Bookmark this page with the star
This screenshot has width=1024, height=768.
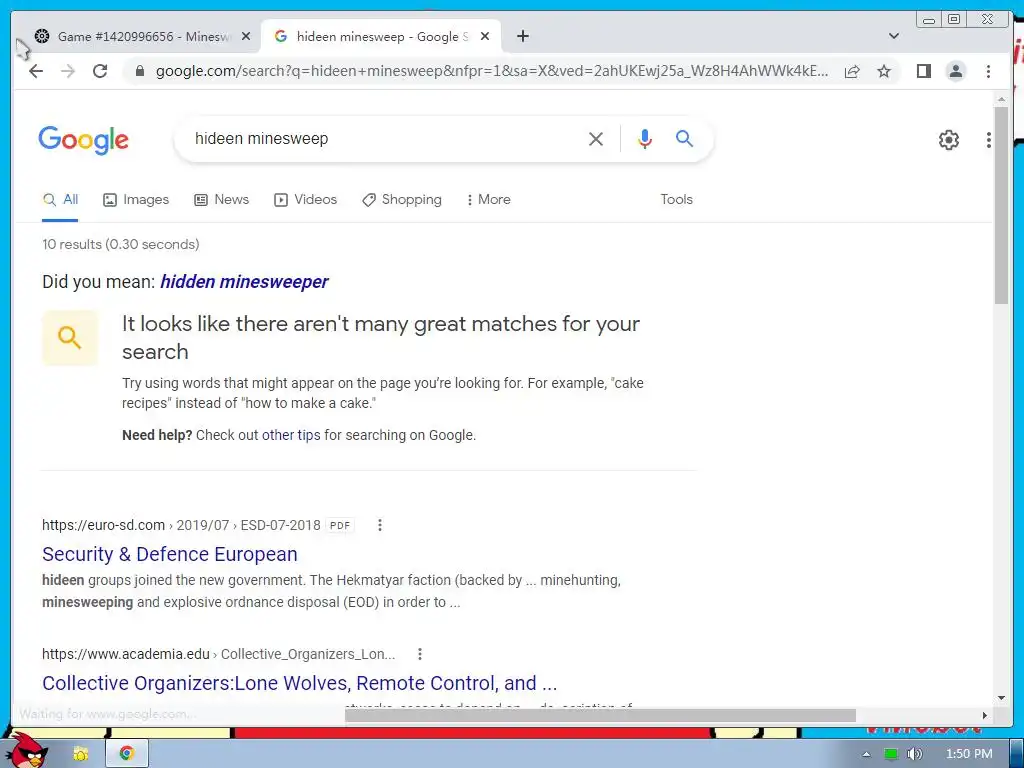click(884, 71)
